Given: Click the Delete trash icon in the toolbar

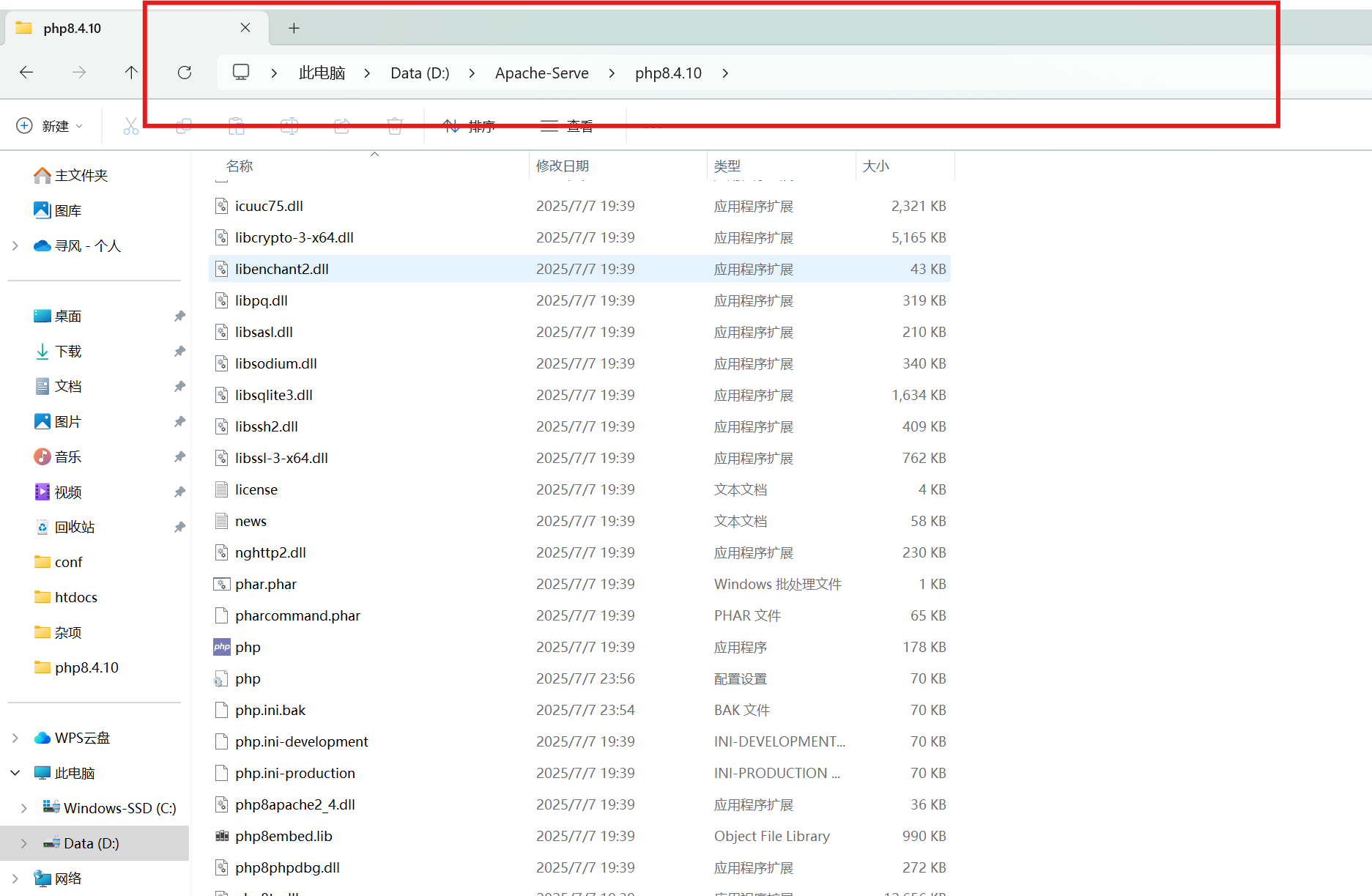Looking at the screenshot, I should (x=394, y=125).
